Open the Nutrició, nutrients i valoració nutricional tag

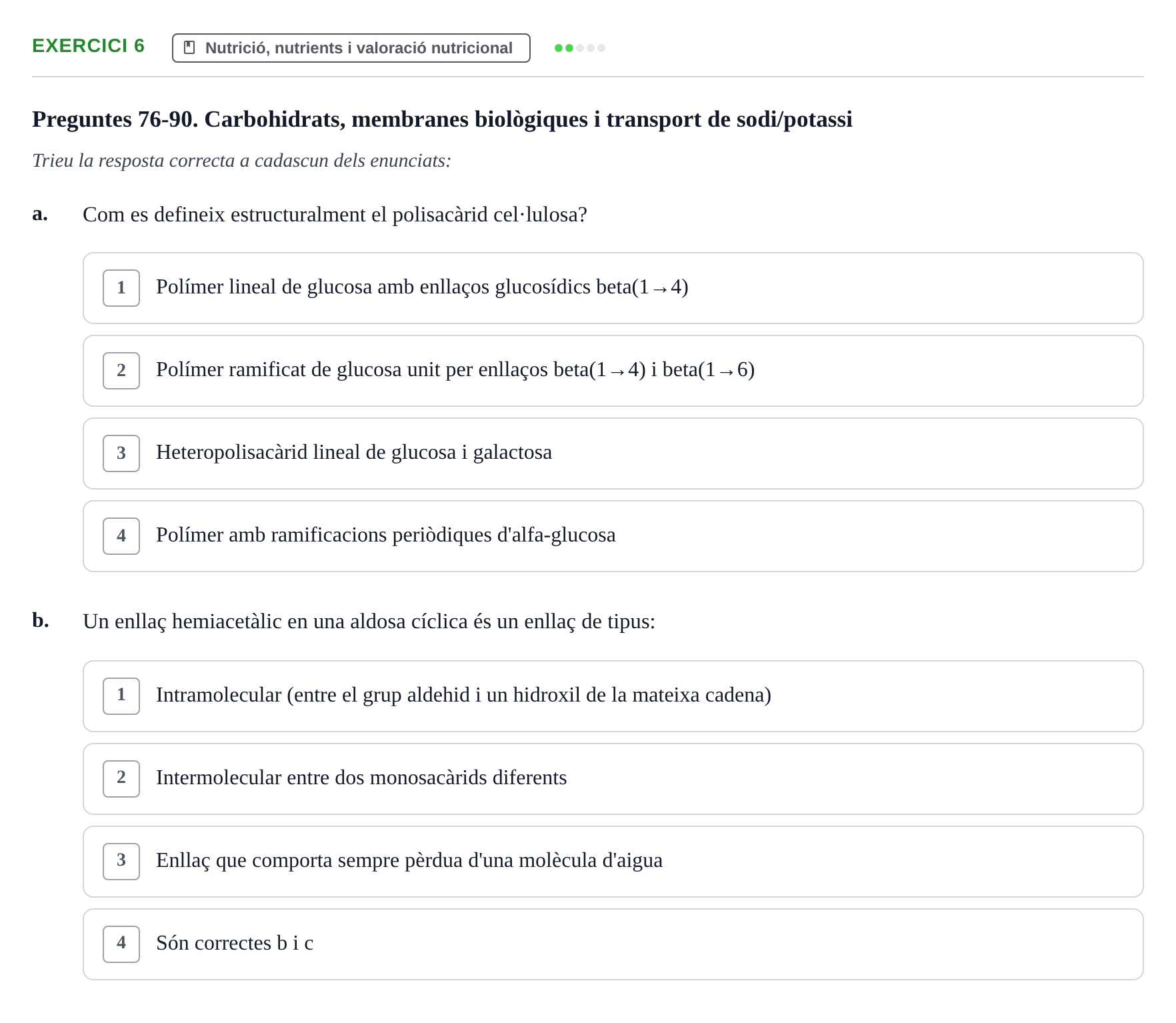(351, 48)
